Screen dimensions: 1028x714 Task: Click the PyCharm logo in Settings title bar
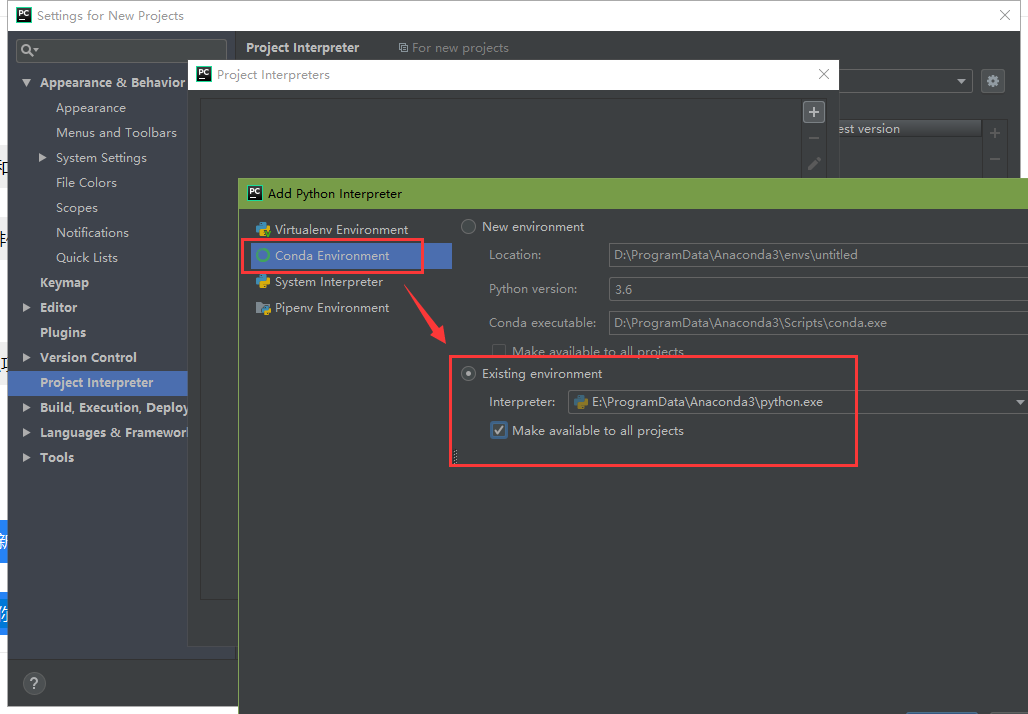24,15
